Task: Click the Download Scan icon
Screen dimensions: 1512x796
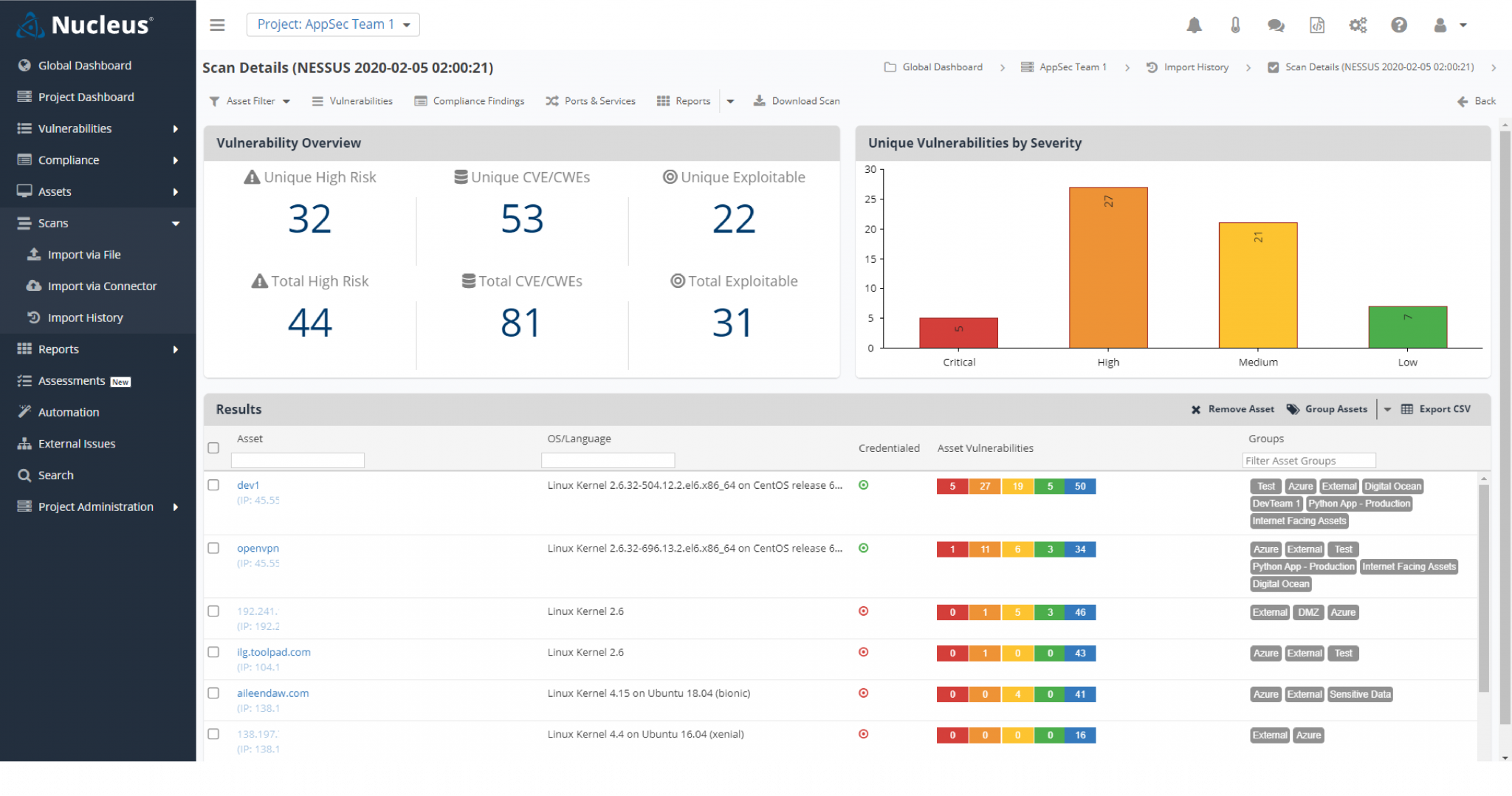Action: point(760,101)
